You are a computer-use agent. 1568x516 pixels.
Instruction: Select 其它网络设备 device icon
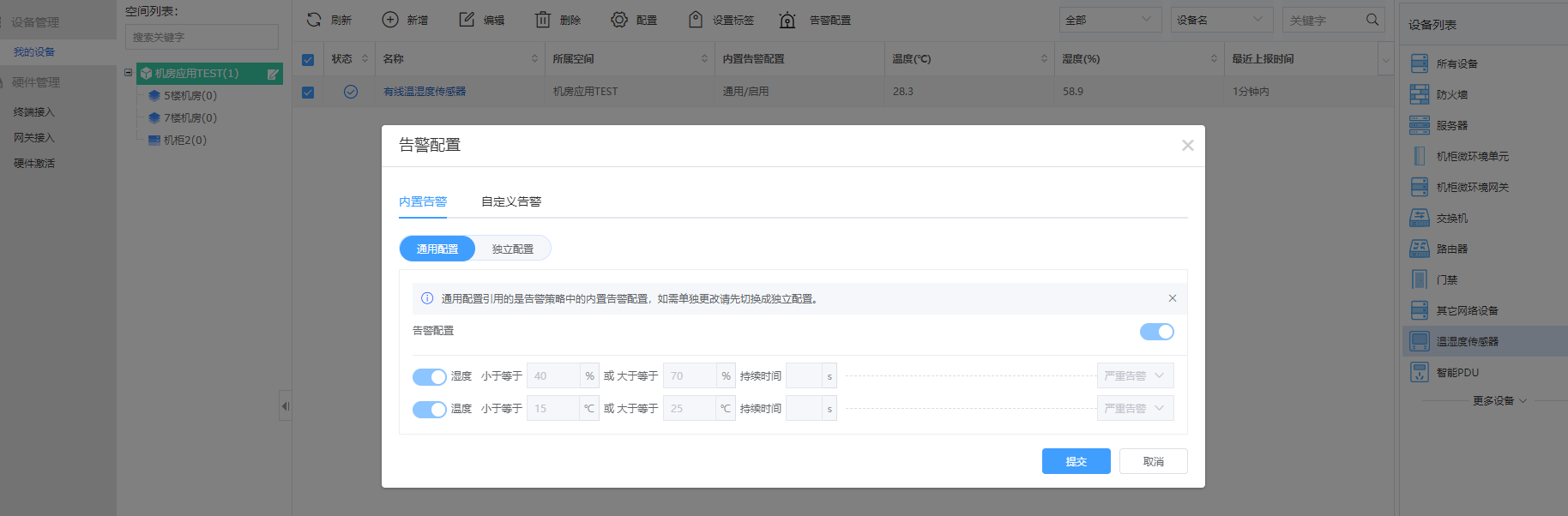pos(1420,310)
